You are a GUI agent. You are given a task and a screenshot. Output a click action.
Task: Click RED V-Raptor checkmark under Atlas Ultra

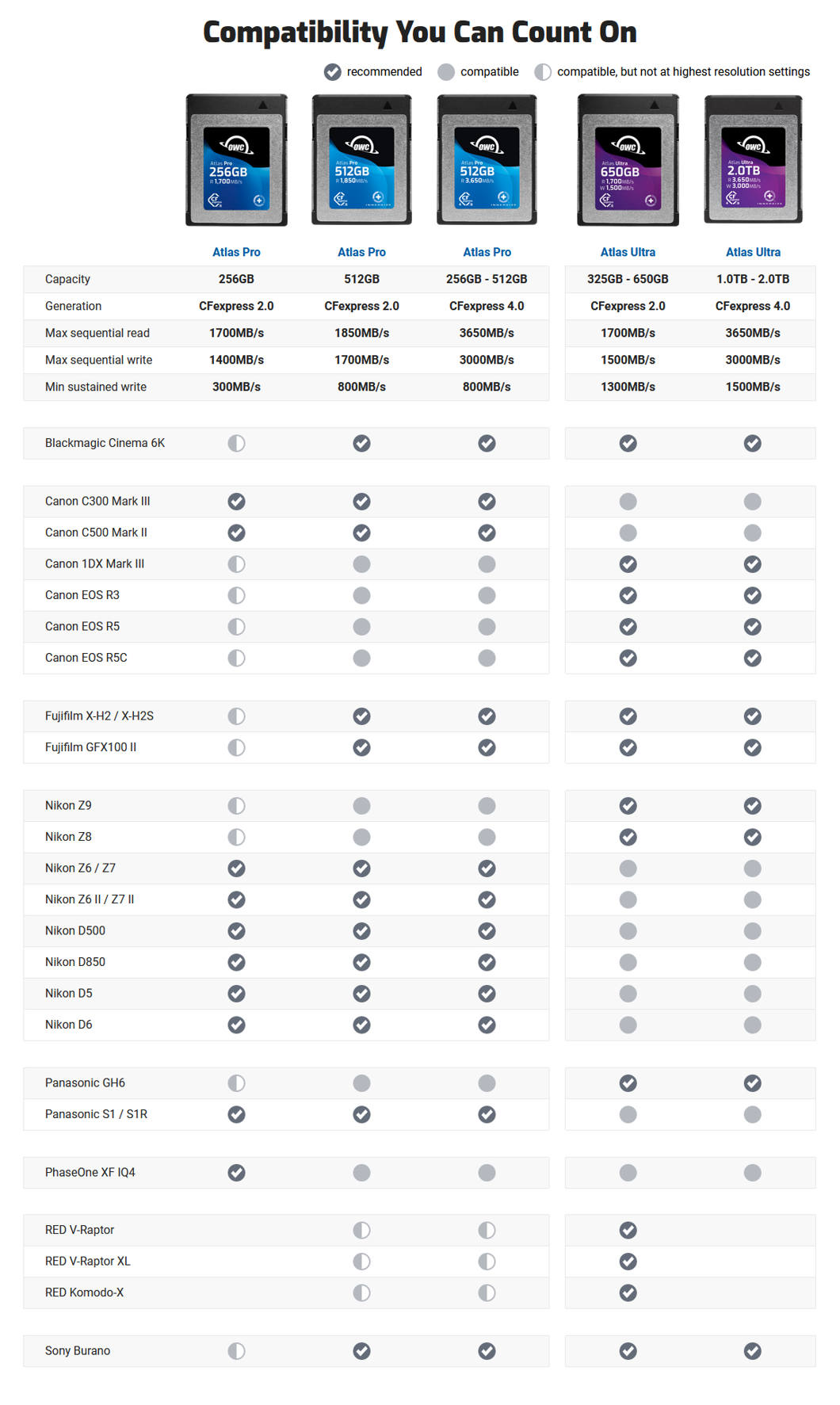coord(628,1230)
